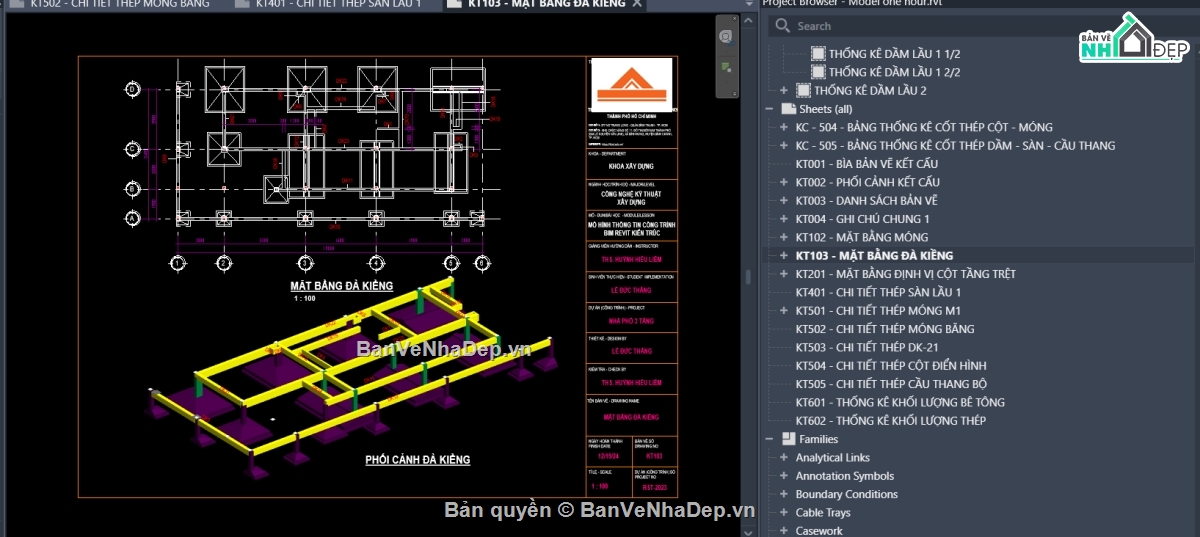
Task: Click the Families folder icon
Action: [x=788, y=439]
